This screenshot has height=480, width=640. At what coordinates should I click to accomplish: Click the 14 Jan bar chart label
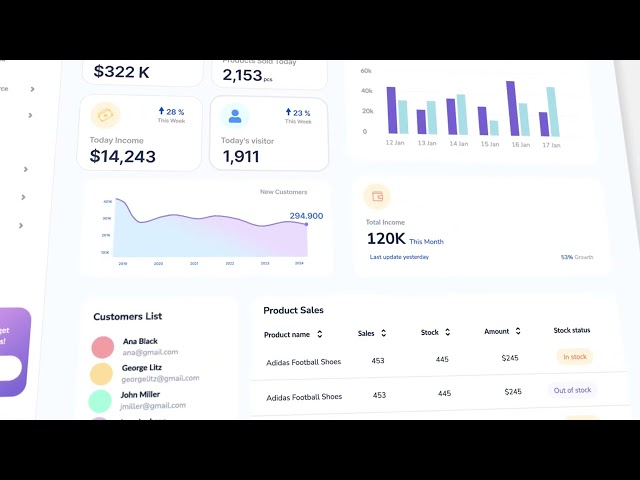point(459,144)
